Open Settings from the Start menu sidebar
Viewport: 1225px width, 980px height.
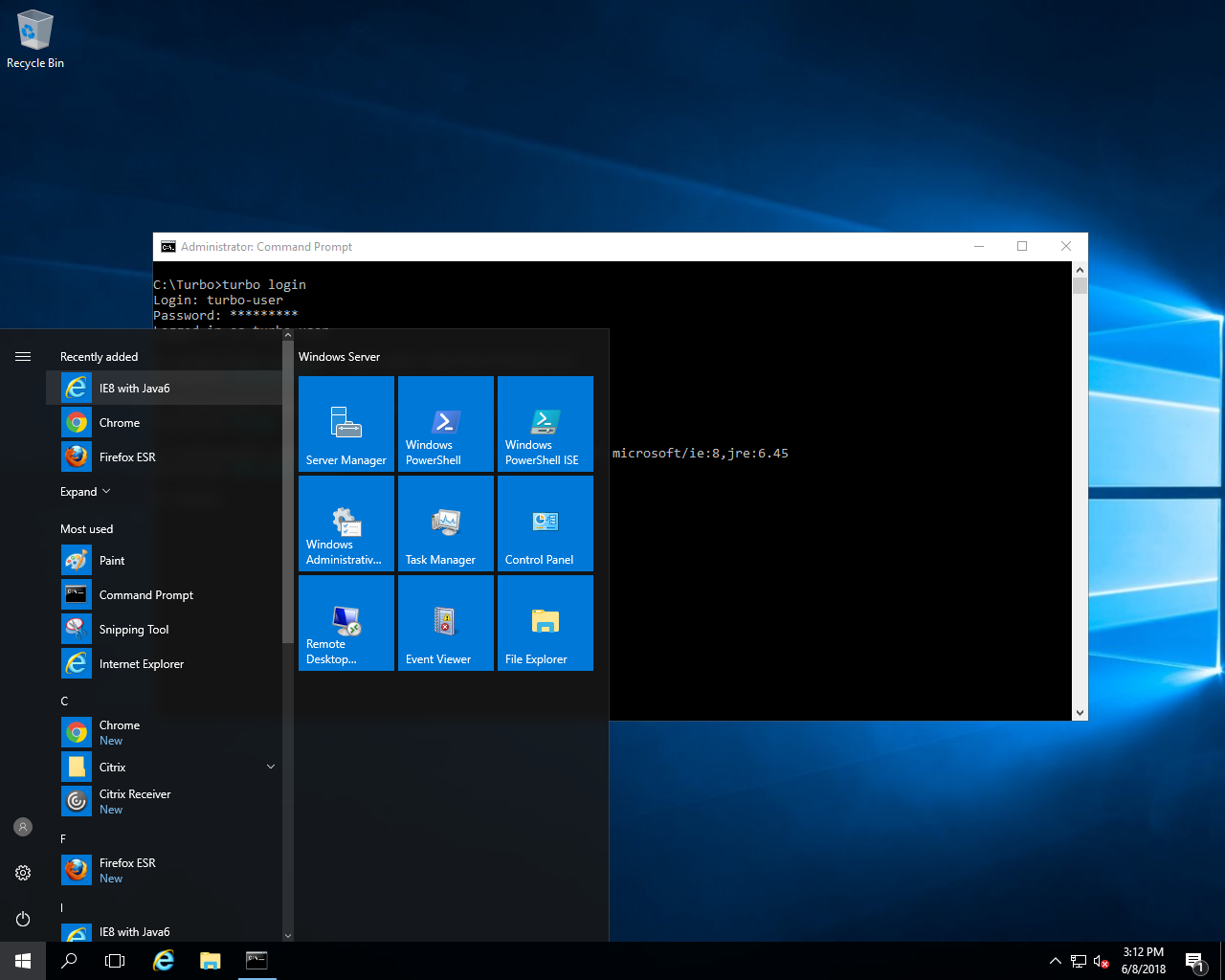[x=23, y=873]
